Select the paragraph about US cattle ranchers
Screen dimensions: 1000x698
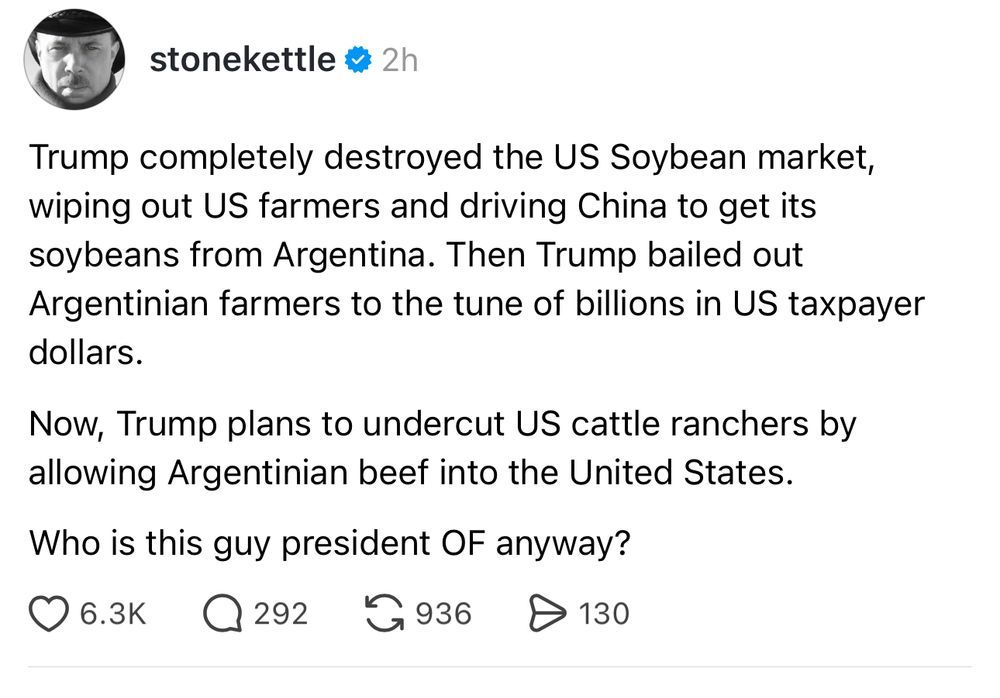coord(443,448)
